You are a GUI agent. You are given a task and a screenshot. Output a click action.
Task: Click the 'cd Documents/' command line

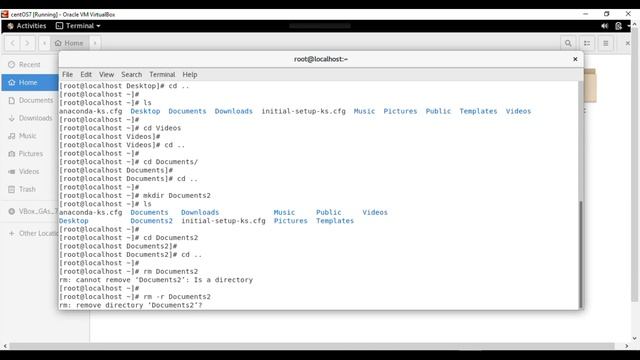tap(129, 162)
